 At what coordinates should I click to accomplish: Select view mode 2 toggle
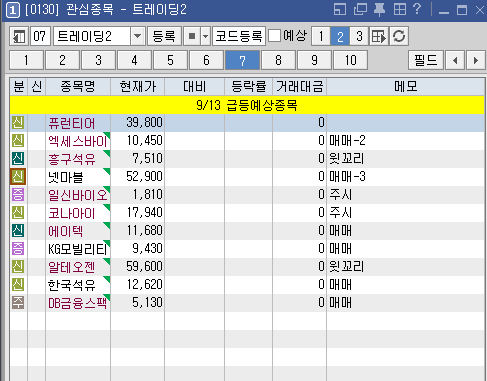coord(340,36)
